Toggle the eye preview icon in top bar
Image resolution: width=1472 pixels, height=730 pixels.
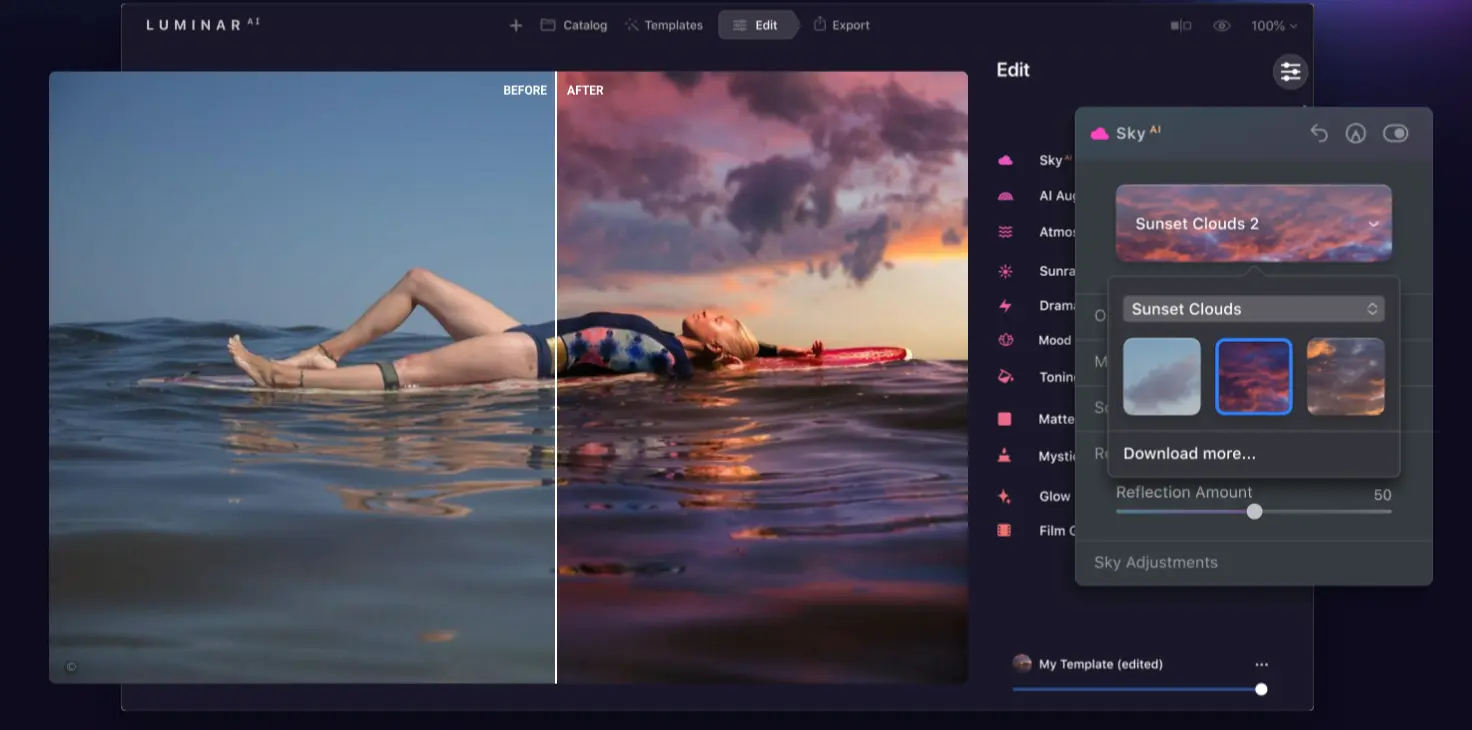1222,26
